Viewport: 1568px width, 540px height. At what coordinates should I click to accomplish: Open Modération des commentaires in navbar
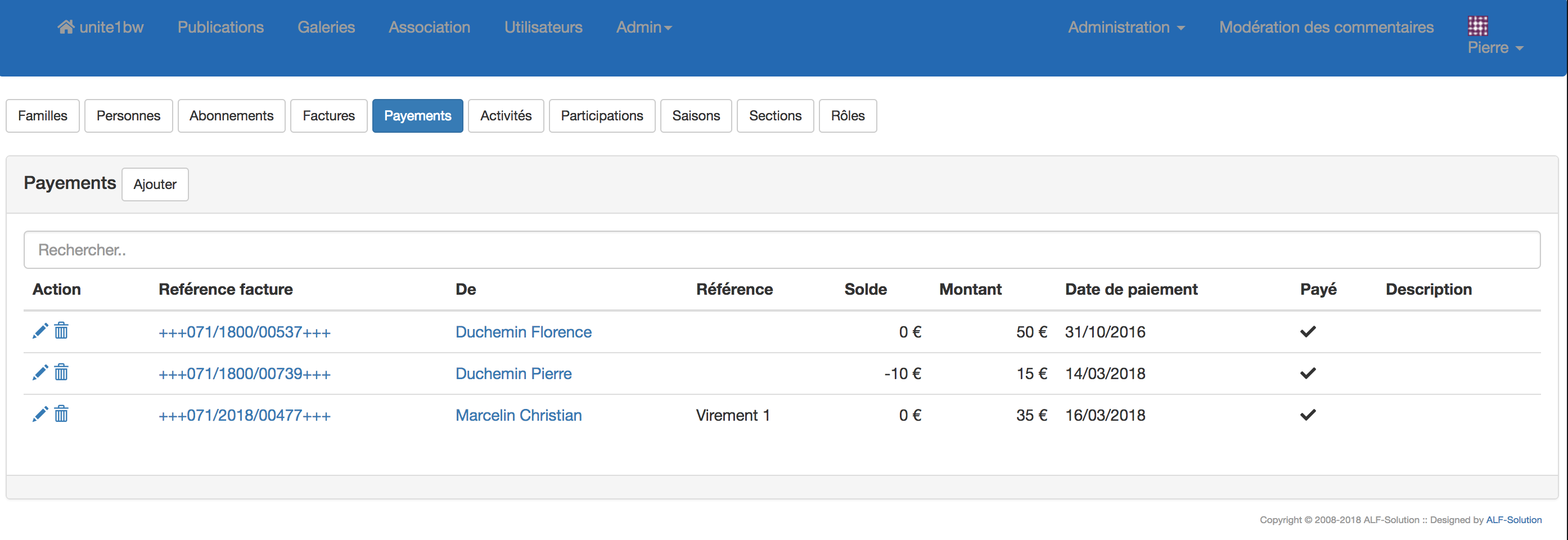coord(1326,28)
